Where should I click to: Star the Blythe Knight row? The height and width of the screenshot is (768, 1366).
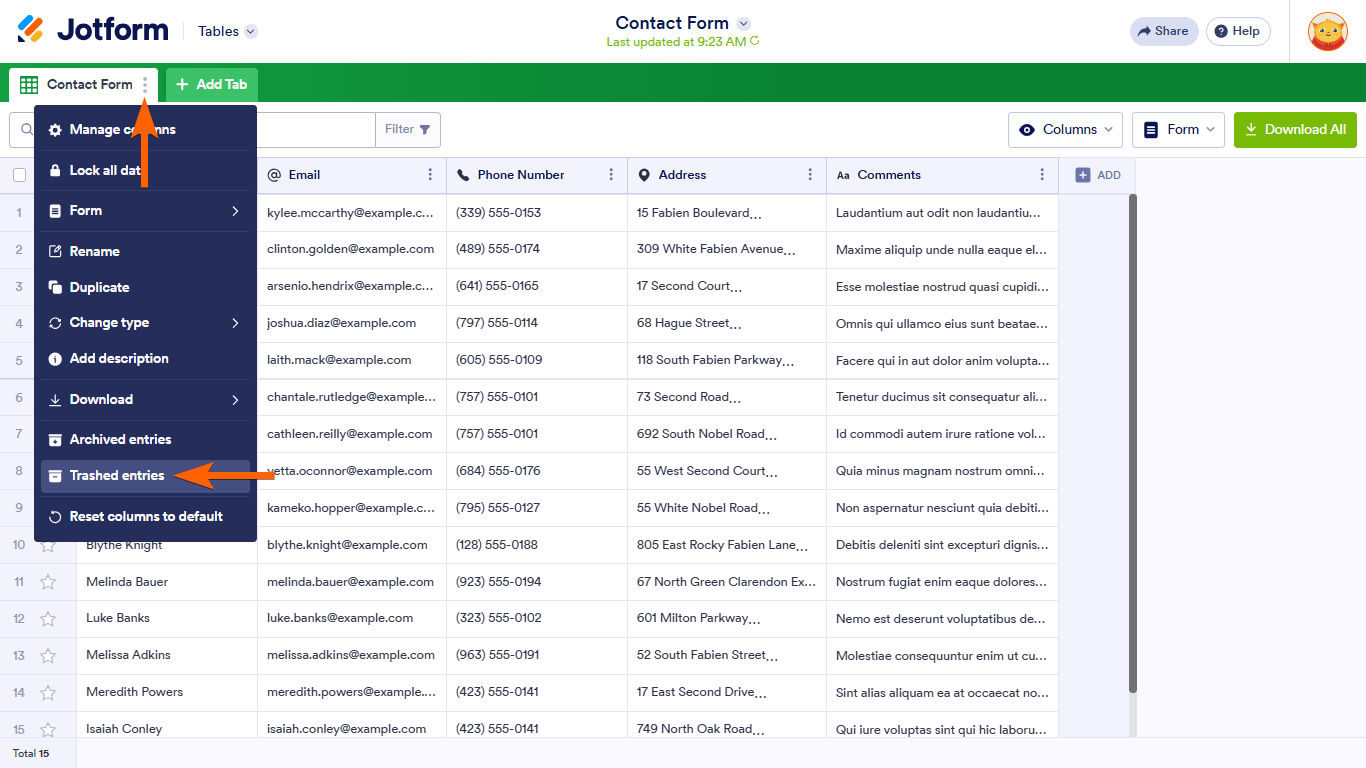48,544
